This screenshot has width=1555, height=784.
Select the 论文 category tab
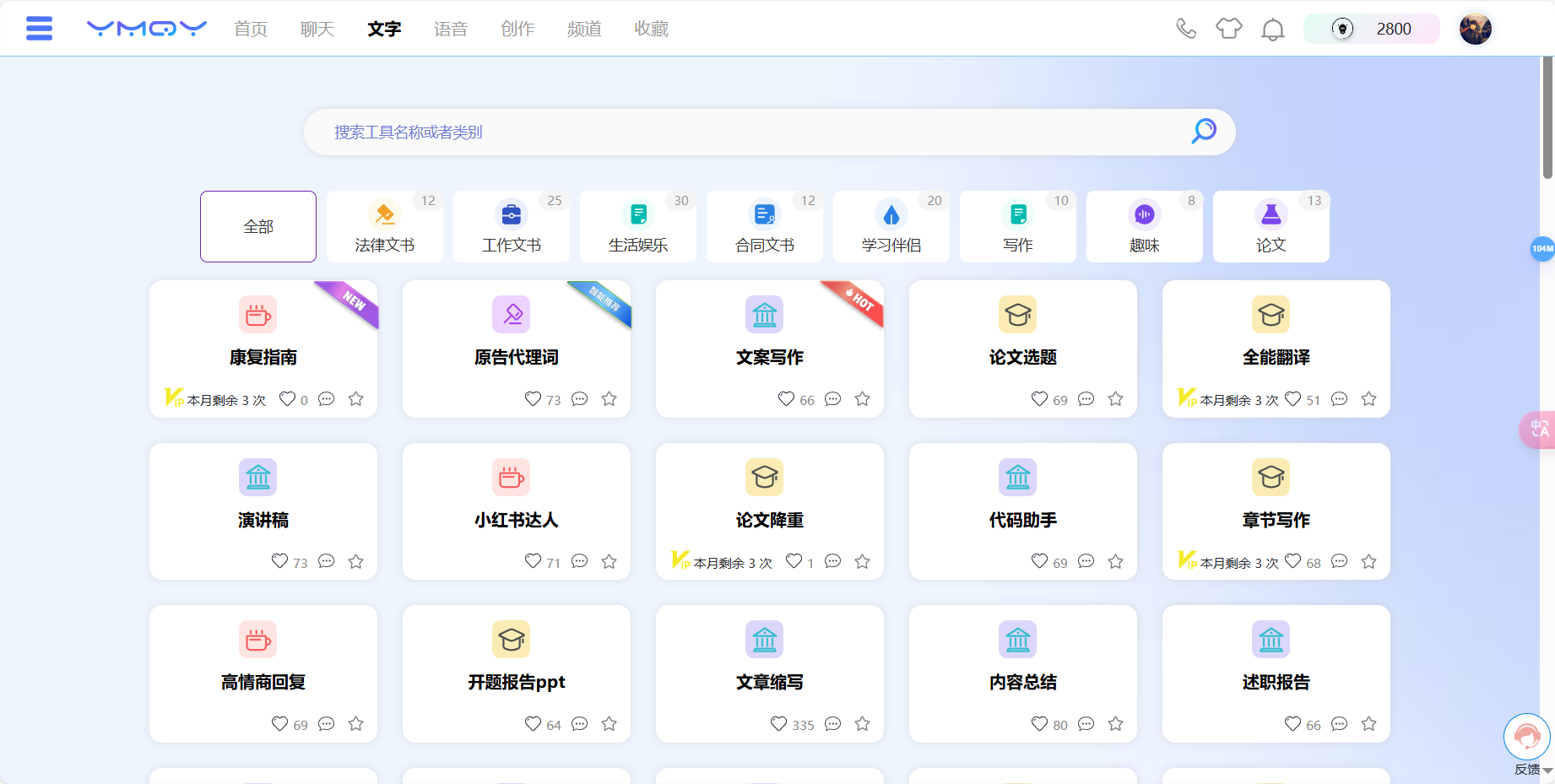pos(1271,226)
